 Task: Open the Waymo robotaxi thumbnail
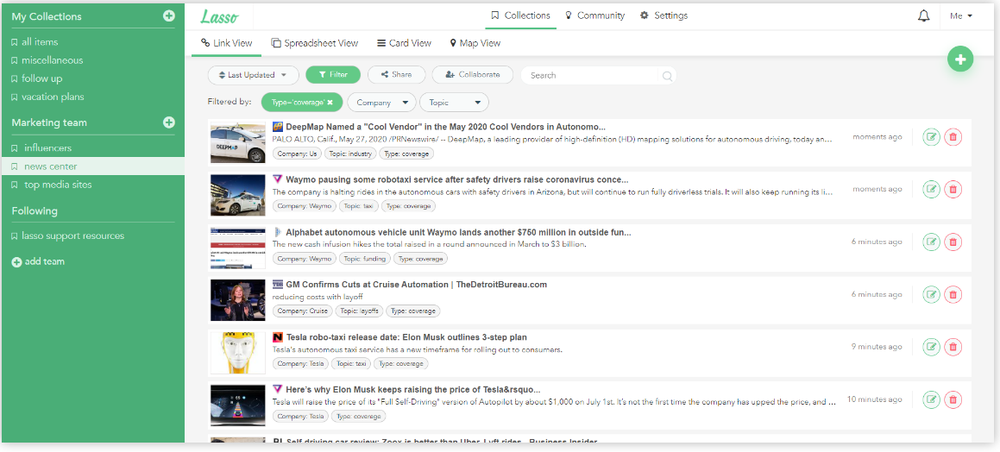tap(238, 195)
